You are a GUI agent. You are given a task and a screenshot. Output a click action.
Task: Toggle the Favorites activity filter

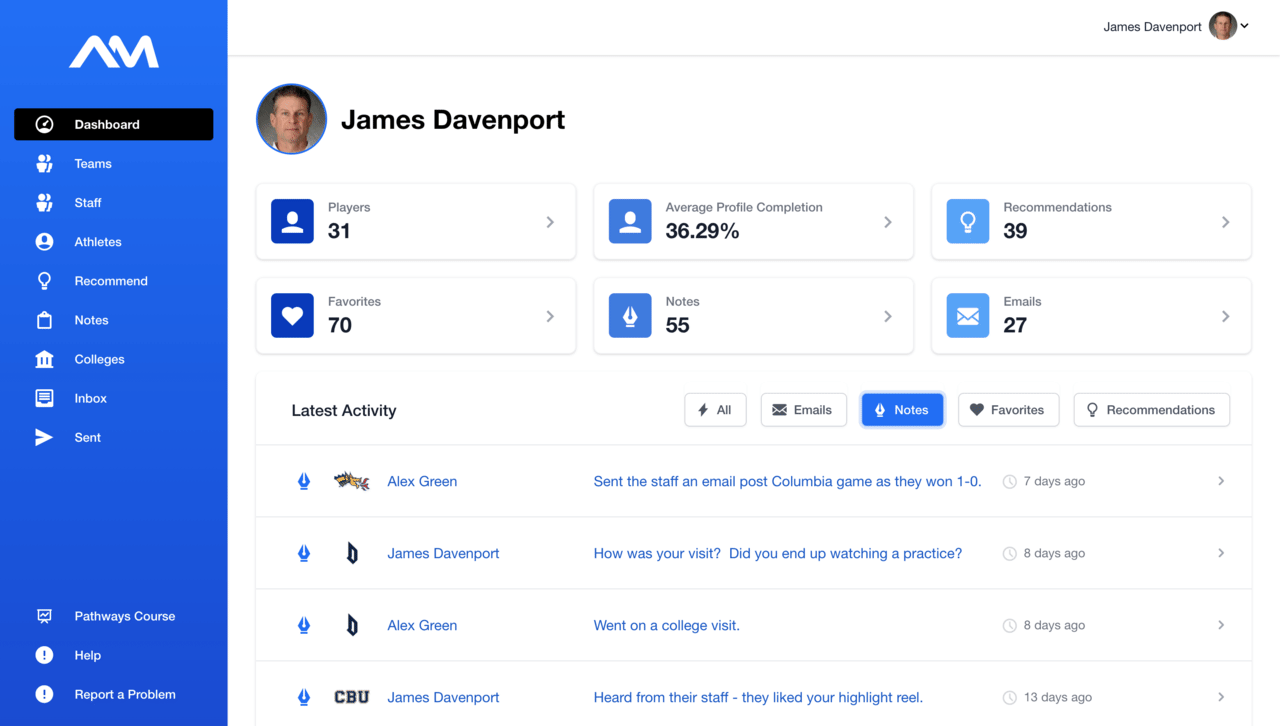click(x=1008, y=410)
